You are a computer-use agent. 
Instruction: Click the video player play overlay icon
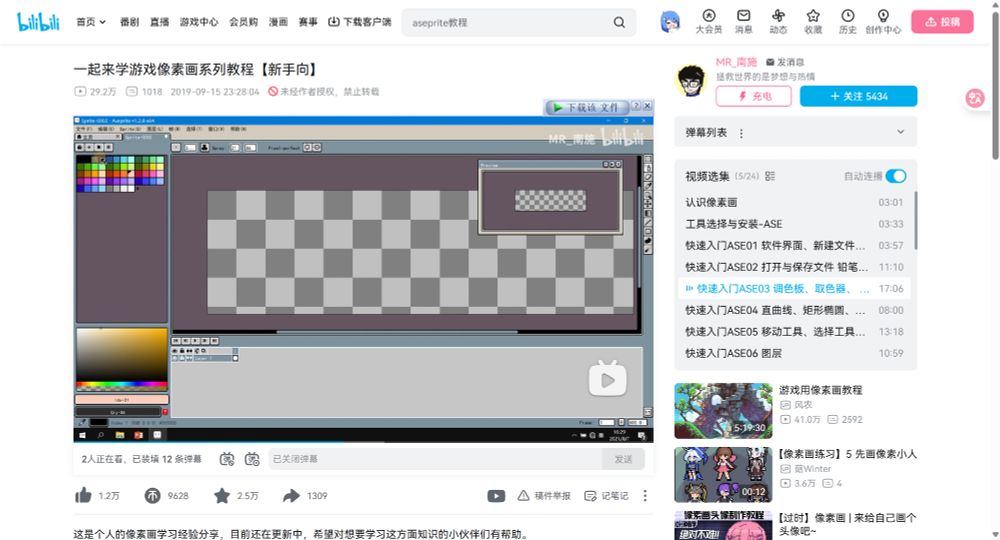click(x=607, y=379)
